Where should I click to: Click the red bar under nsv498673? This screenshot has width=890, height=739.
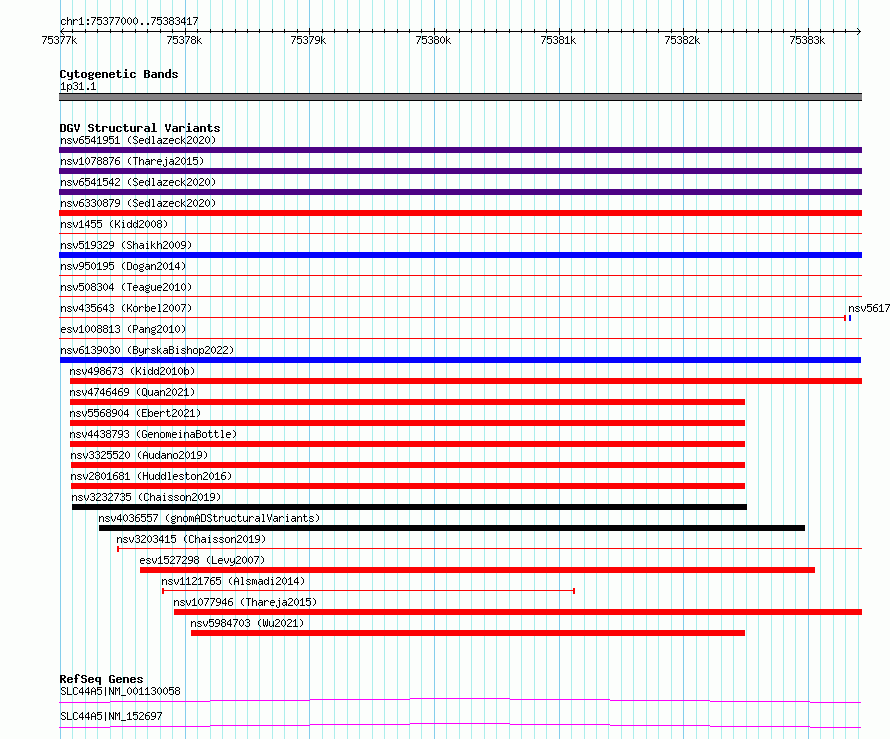465,381
